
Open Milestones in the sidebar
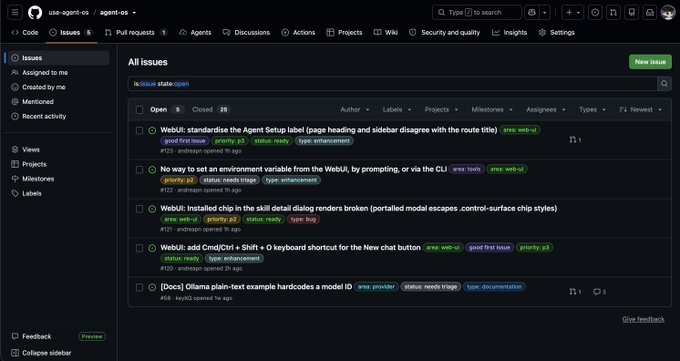[x=58, y=179]
